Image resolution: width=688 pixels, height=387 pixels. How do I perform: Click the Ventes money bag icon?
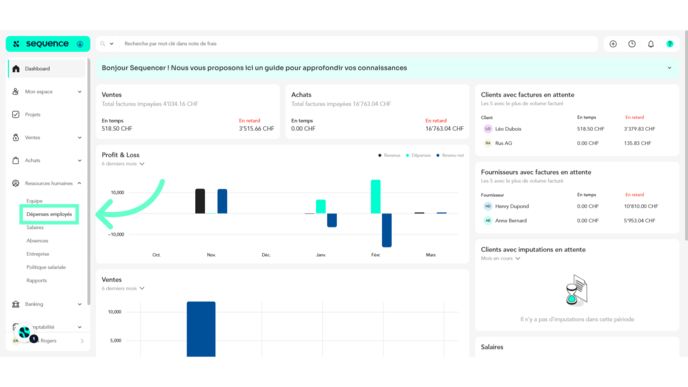click(16, 137)
